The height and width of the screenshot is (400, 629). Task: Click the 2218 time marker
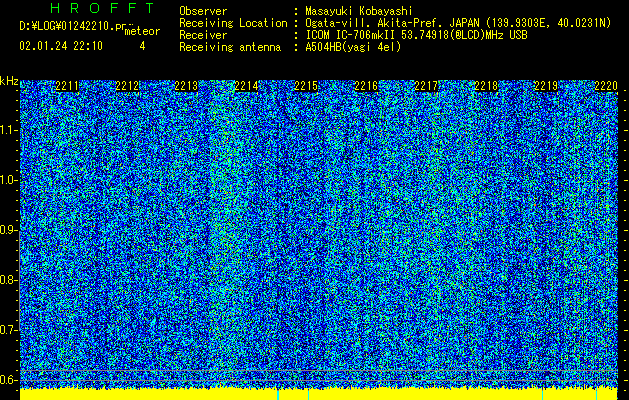[x=486, y=86]
